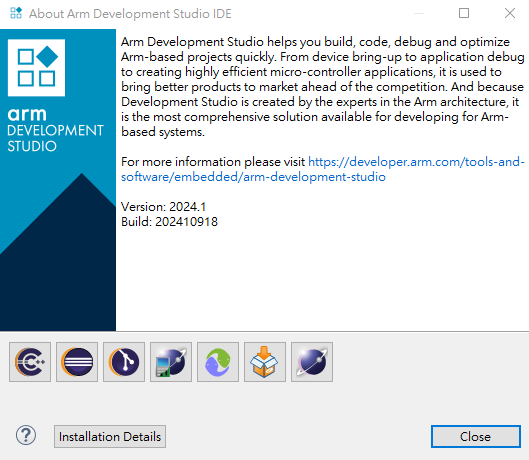Click the white squares-and-diamond logo tile
Viewport: 529px width, 460px height.
click(36, 68)
